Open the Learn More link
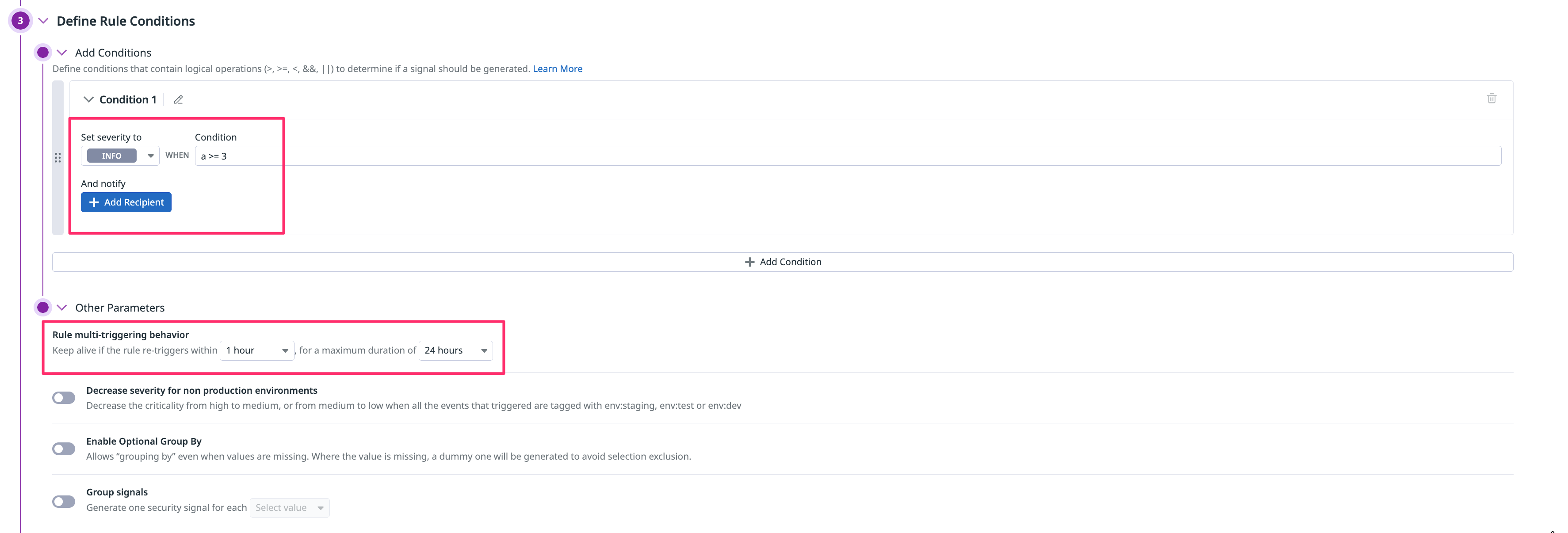The width and height of the screenshot is (1568, 533). coord(557,69)
